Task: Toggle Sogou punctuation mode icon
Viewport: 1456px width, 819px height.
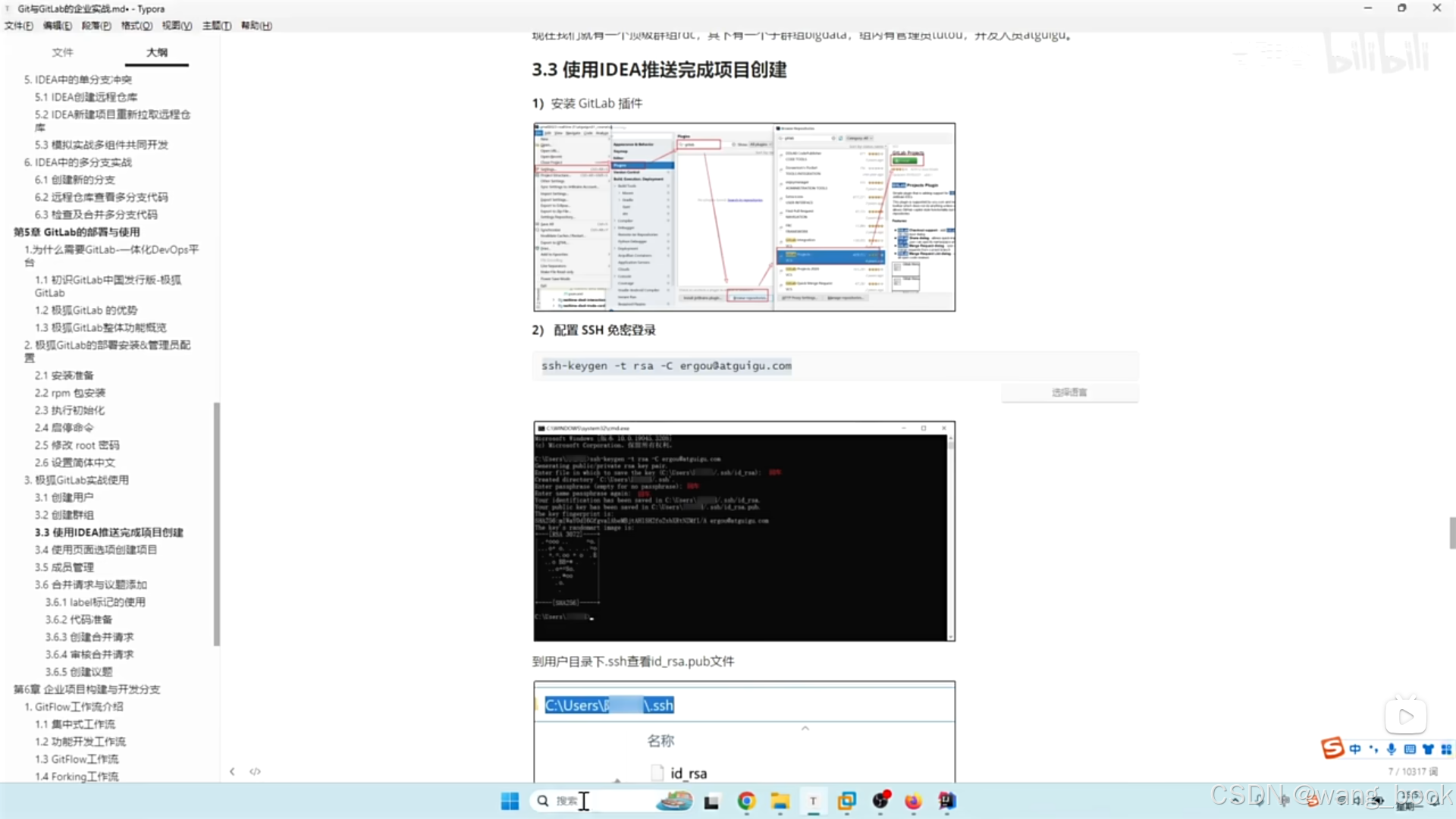Action: tap(1373, 749)
